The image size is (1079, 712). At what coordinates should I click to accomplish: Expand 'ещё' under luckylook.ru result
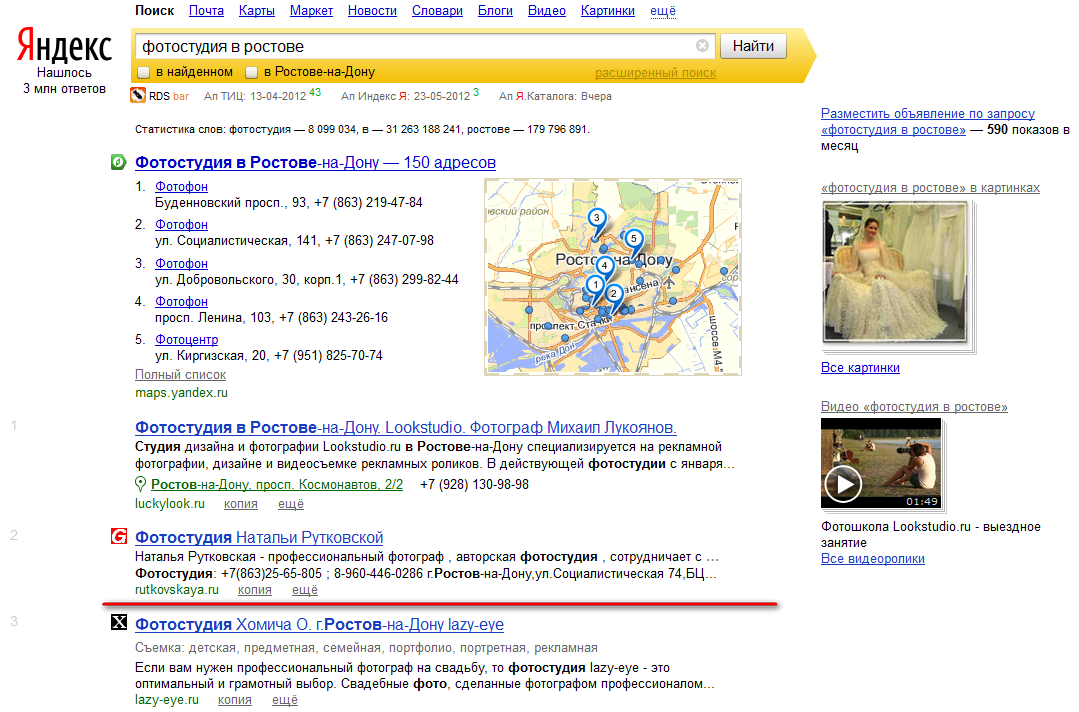coord(290,504)
